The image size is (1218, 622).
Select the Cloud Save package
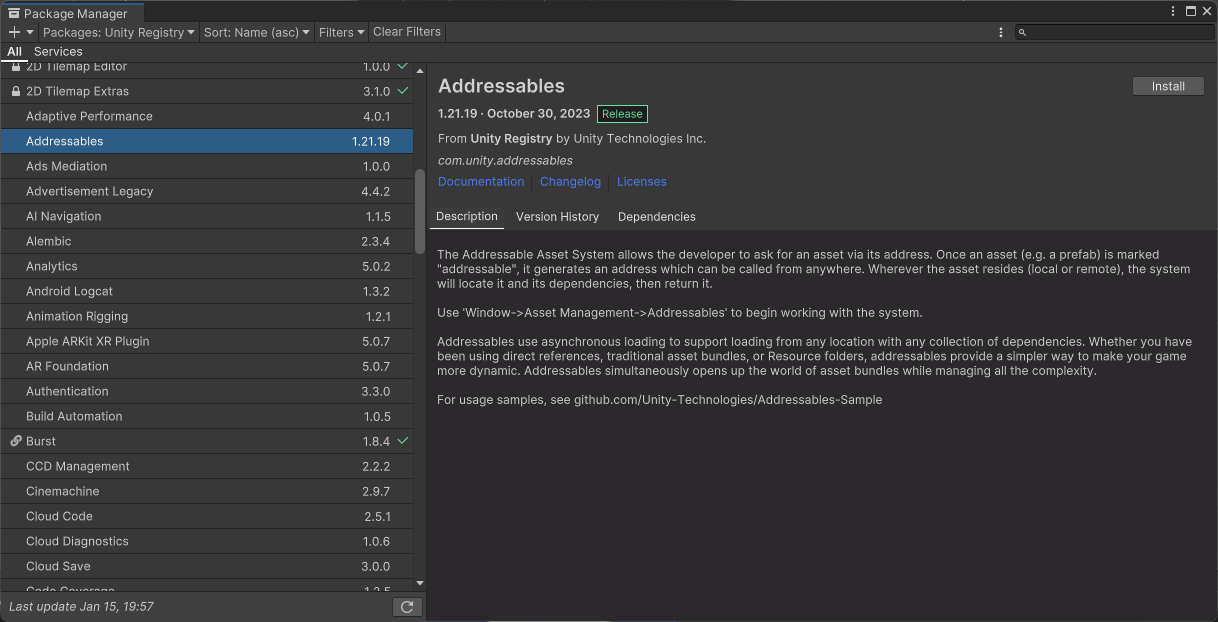click(206, 566)
